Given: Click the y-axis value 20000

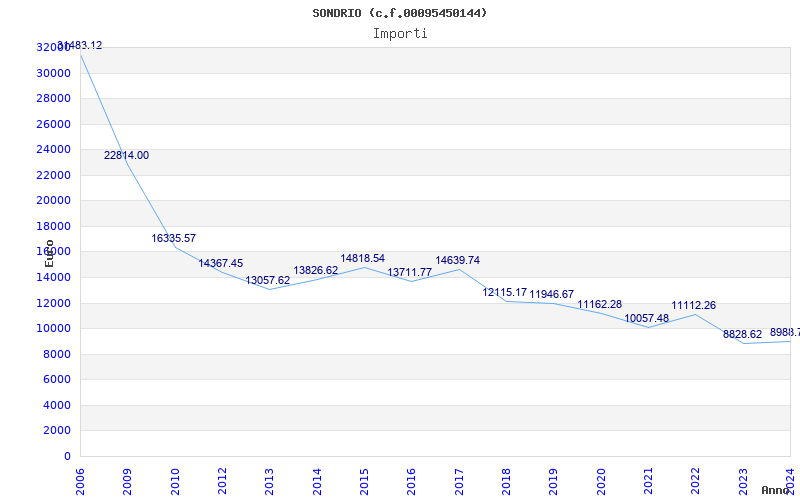Looking at the screenshot, I should (54, 201).
